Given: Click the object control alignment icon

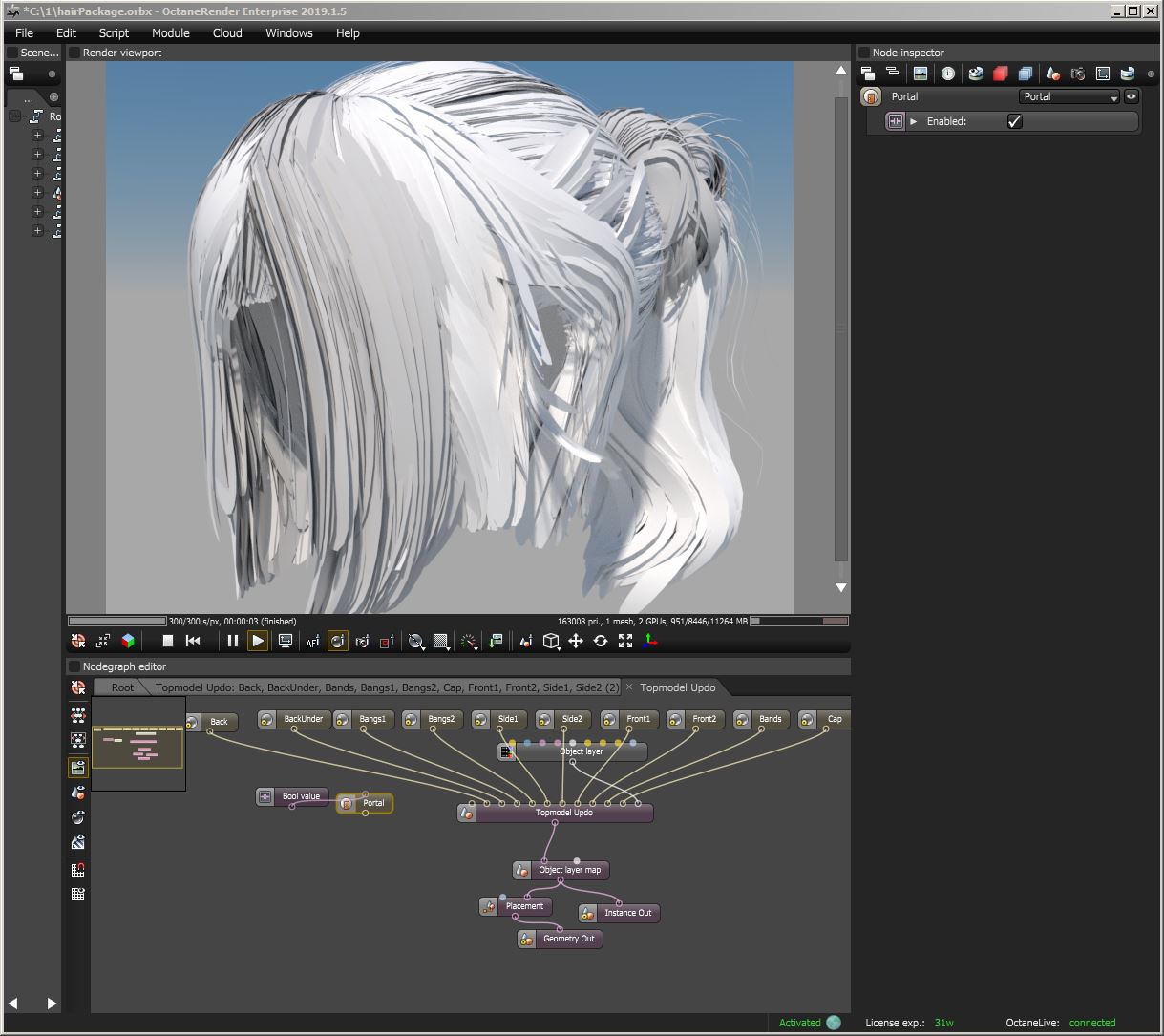Looking at the screenshot, I should pyautogui.click(x=525, y=642).
